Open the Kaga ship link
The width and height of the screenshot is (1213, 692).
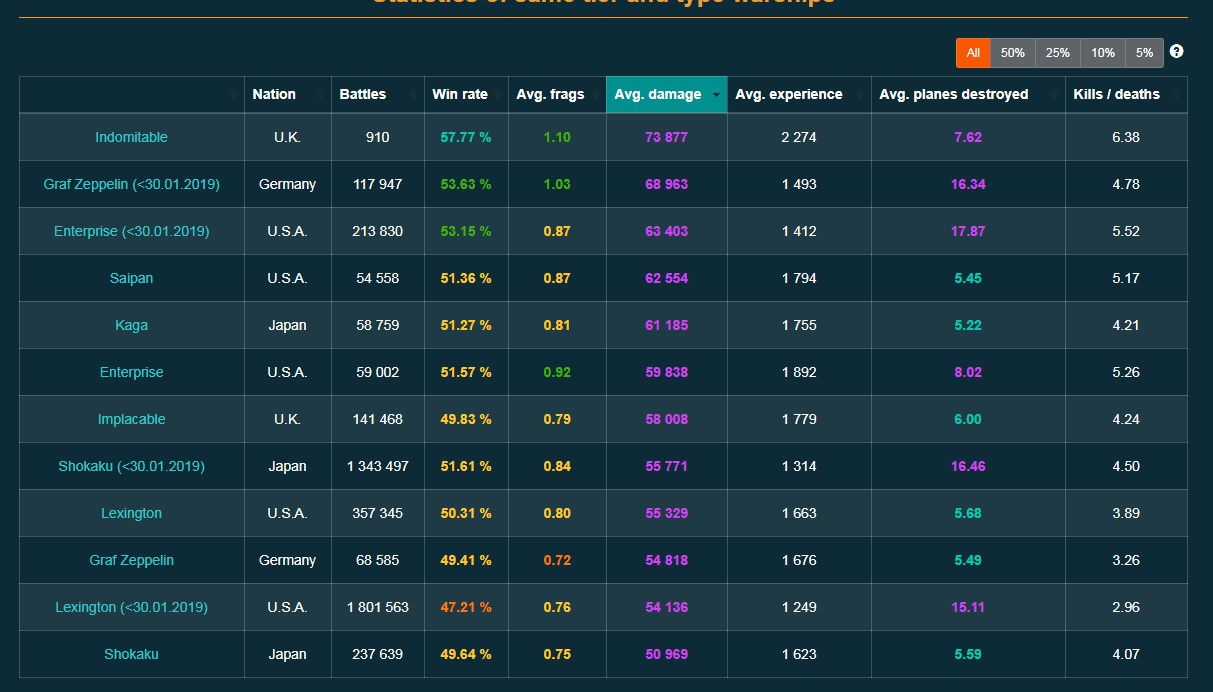point(131,325)
